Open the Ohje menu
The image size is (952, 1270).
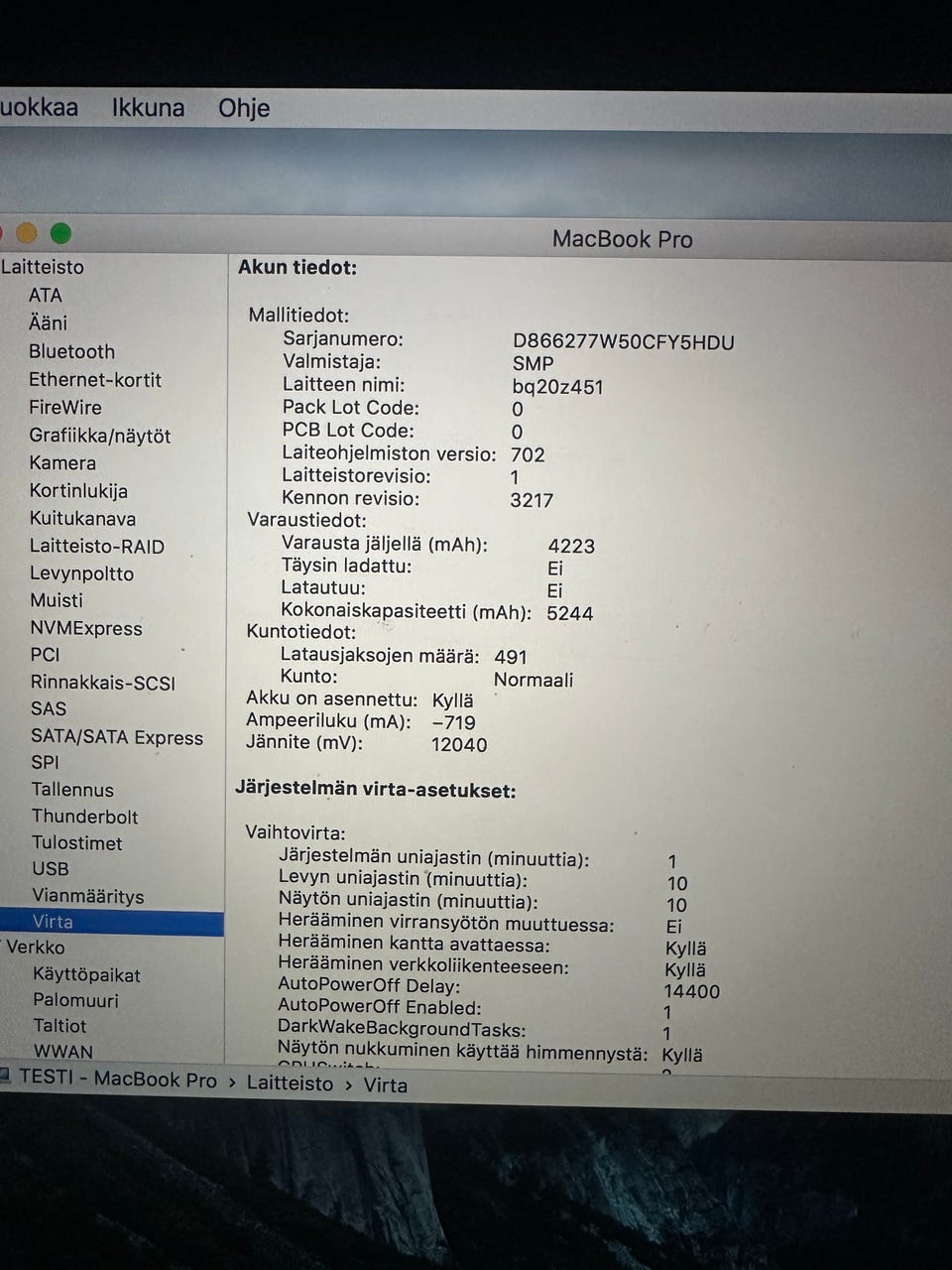[244, 108]
